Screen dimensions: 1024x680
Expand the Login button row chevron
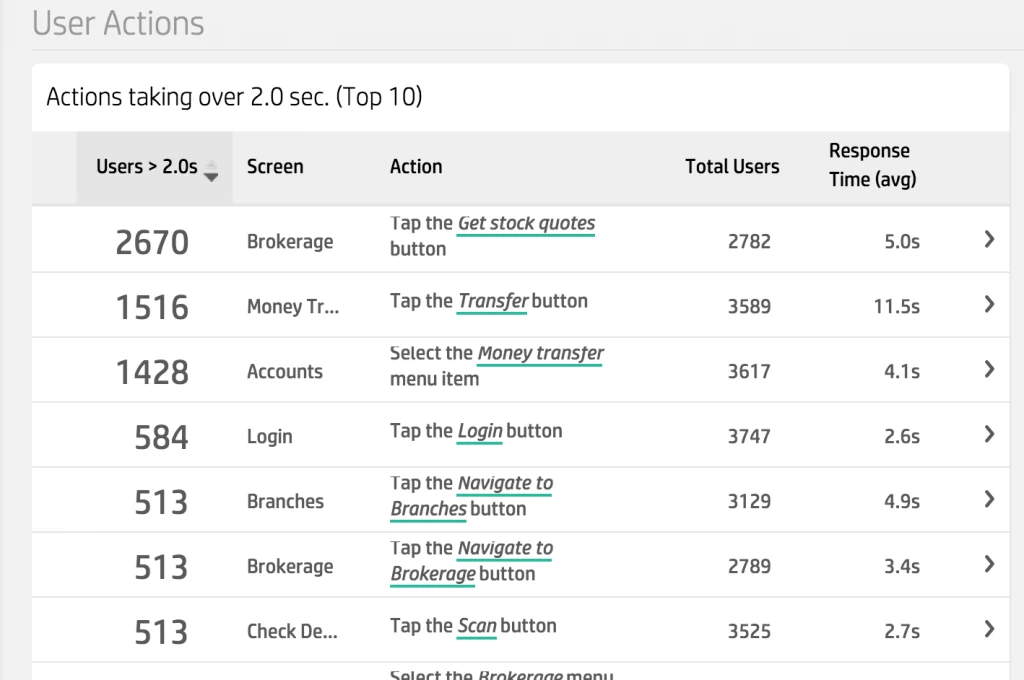[x=989, y=434]
